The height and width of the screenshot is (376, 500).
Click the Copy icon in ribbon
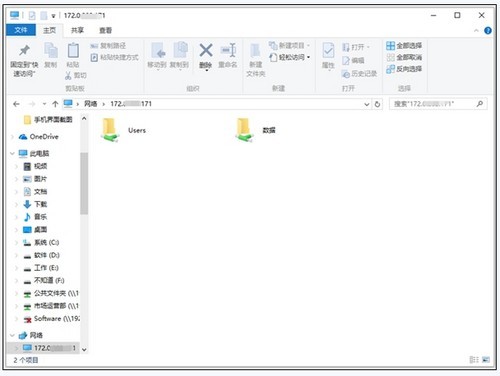[51, 51]
